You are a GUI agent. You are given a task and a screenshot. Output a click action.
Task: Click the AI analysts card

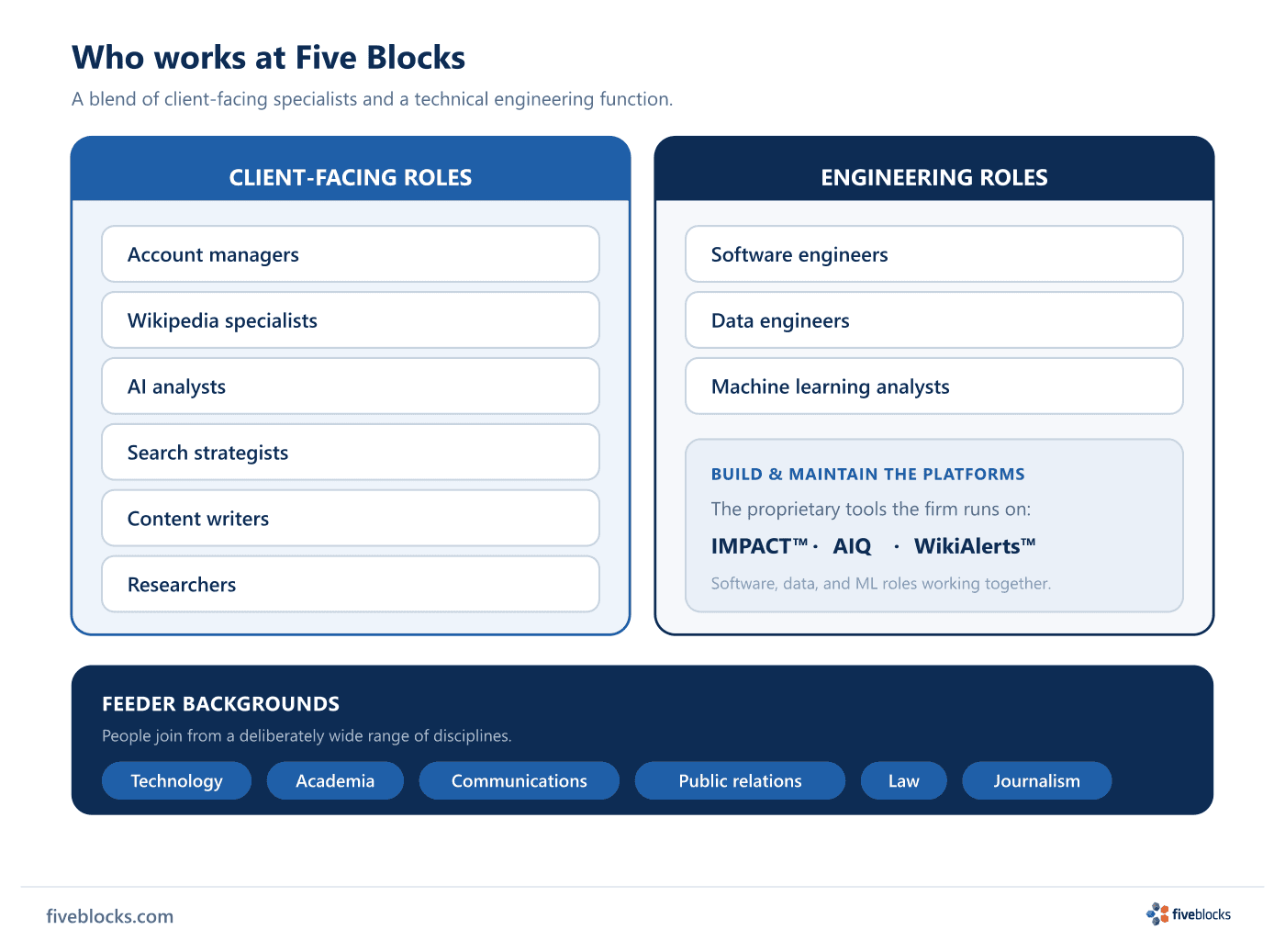pyautogui.click(x=351, y=386)
